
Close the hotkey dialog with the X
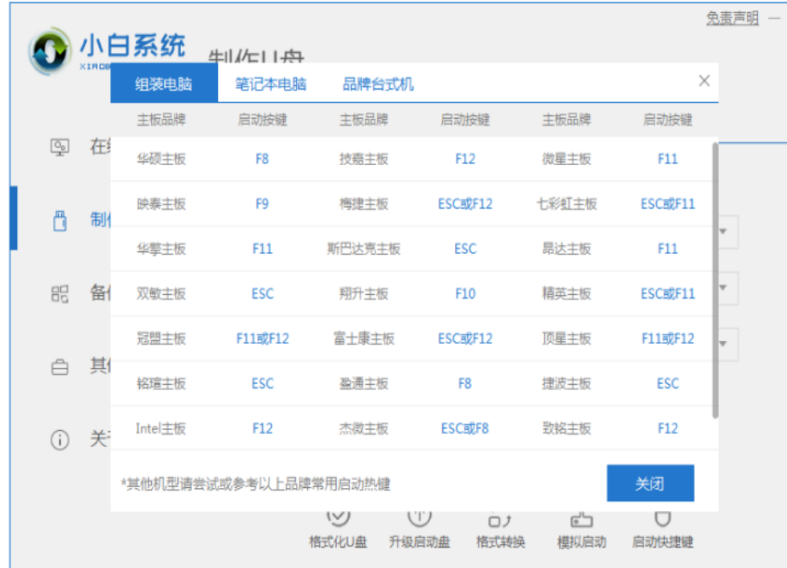[704, 81]
